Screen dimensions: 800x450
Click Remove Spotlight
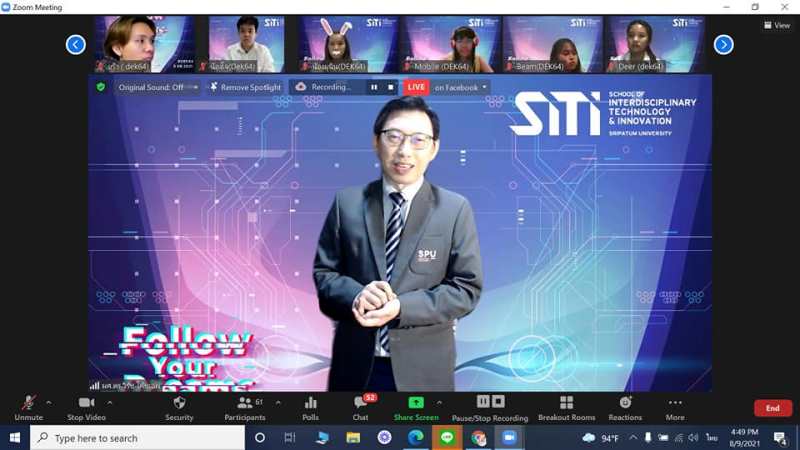(x=245, y=87)
